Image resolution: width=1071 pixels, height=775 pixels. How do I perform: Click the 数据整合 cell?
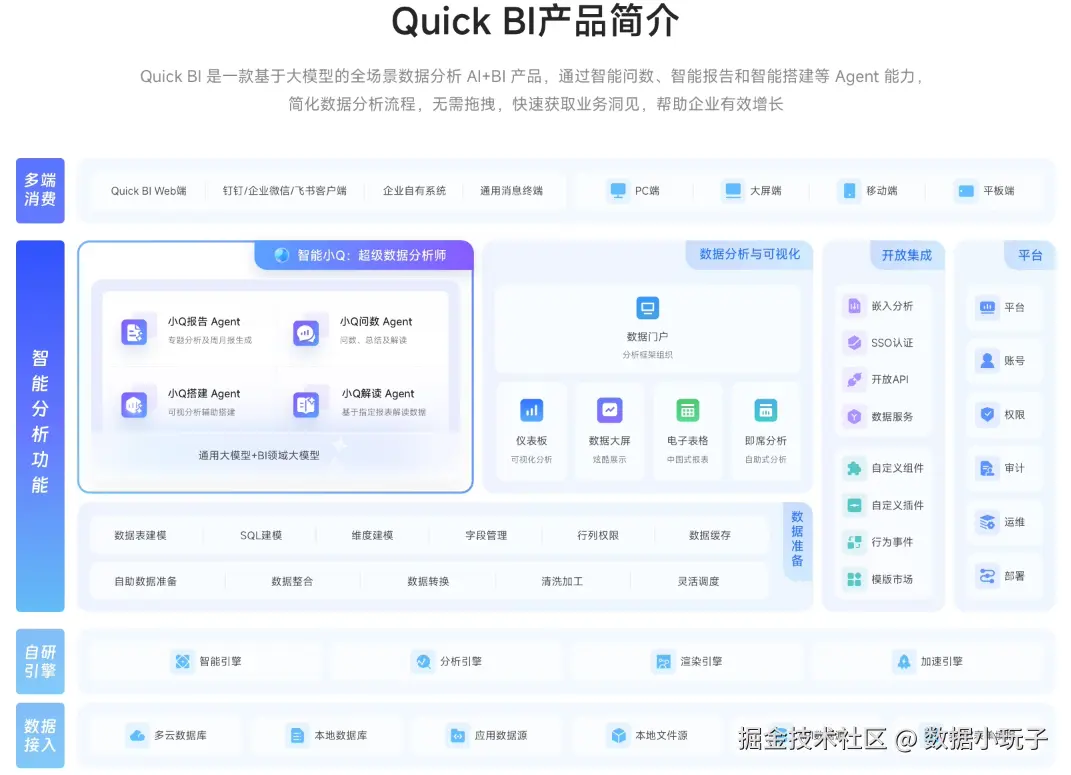click(x=292, y=581)
